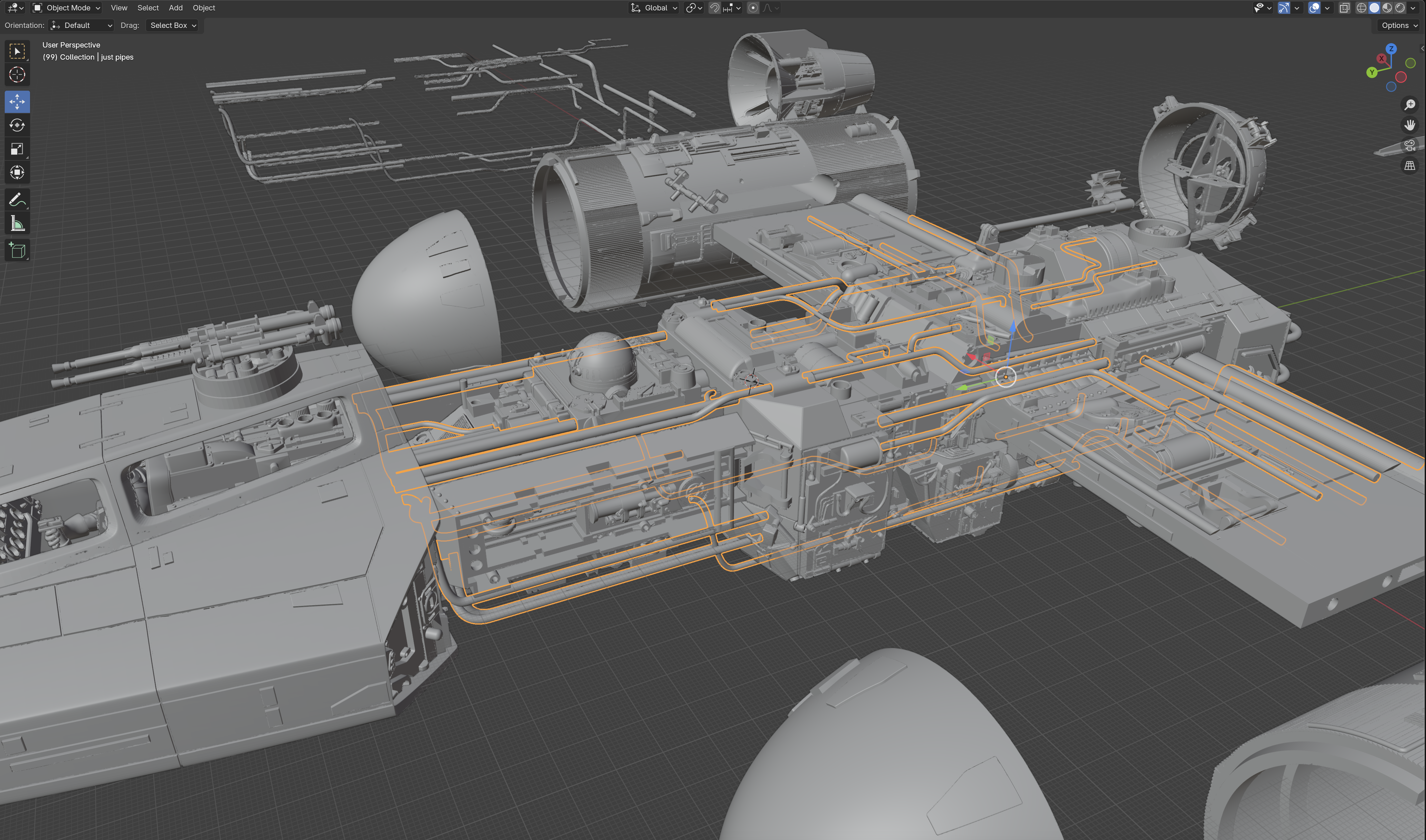Click the pan view hand button
The width and height of the screenshot is (1426, 840).
pyautogui.click(x=1410, y=125)
